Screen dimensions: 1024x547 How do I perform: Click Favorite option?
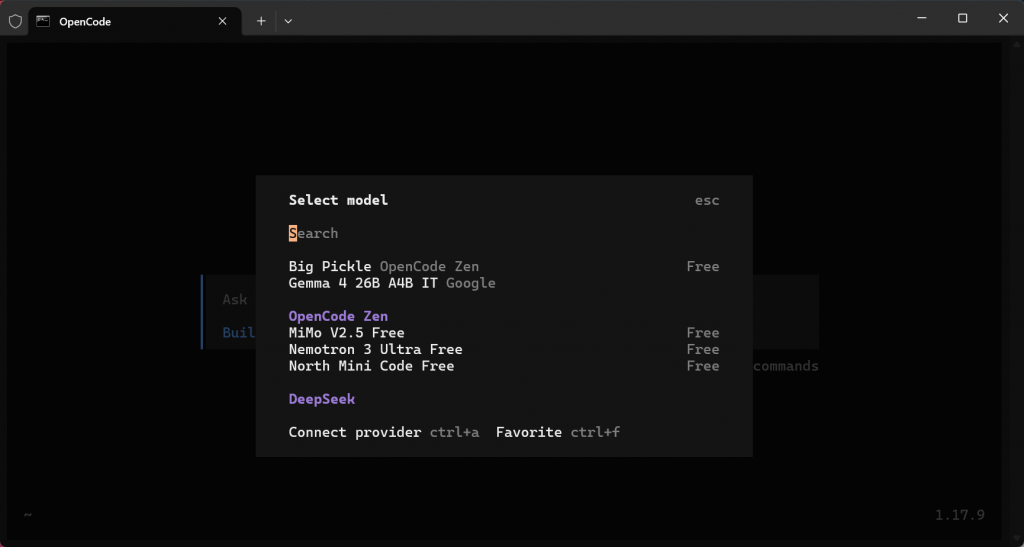point(528,432)
